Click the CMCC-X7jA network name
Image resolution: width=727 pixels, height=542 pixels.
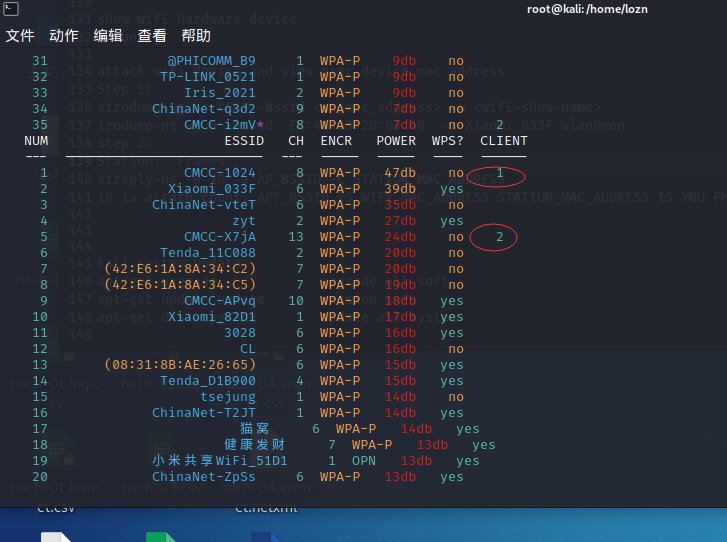click(x=220, y=237)
